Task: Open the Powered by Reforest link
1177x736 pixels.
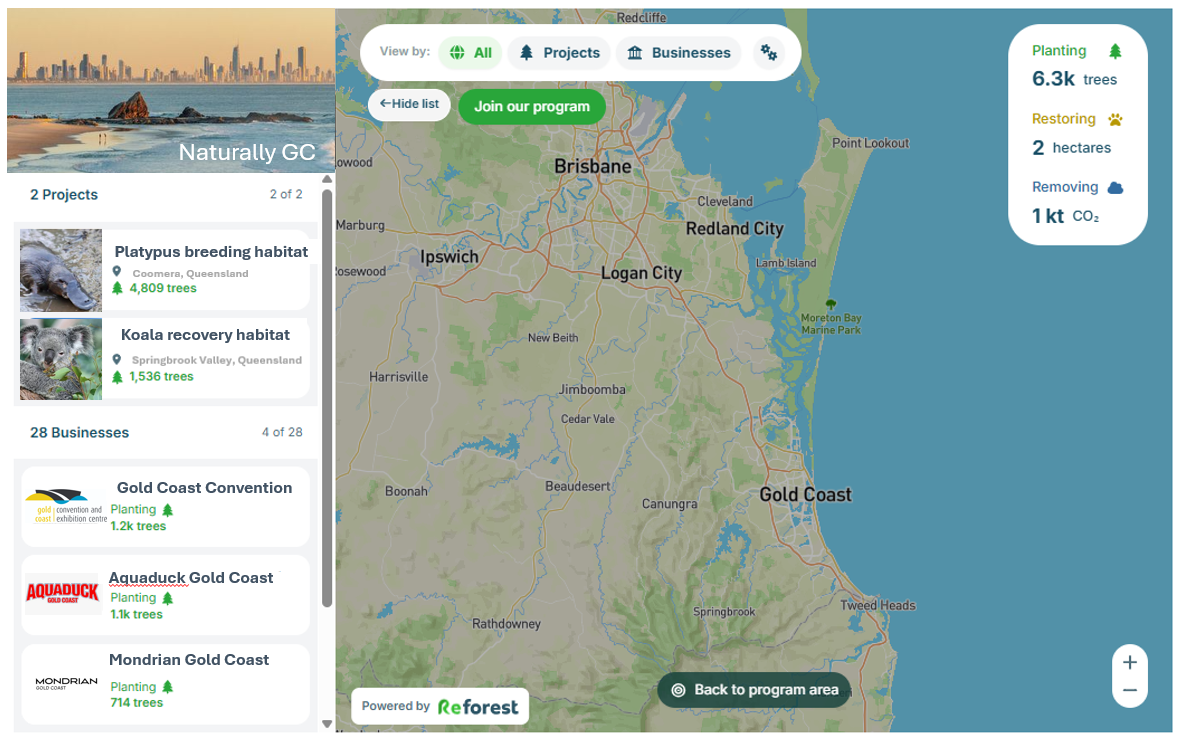Action: [x=440, y=707]
